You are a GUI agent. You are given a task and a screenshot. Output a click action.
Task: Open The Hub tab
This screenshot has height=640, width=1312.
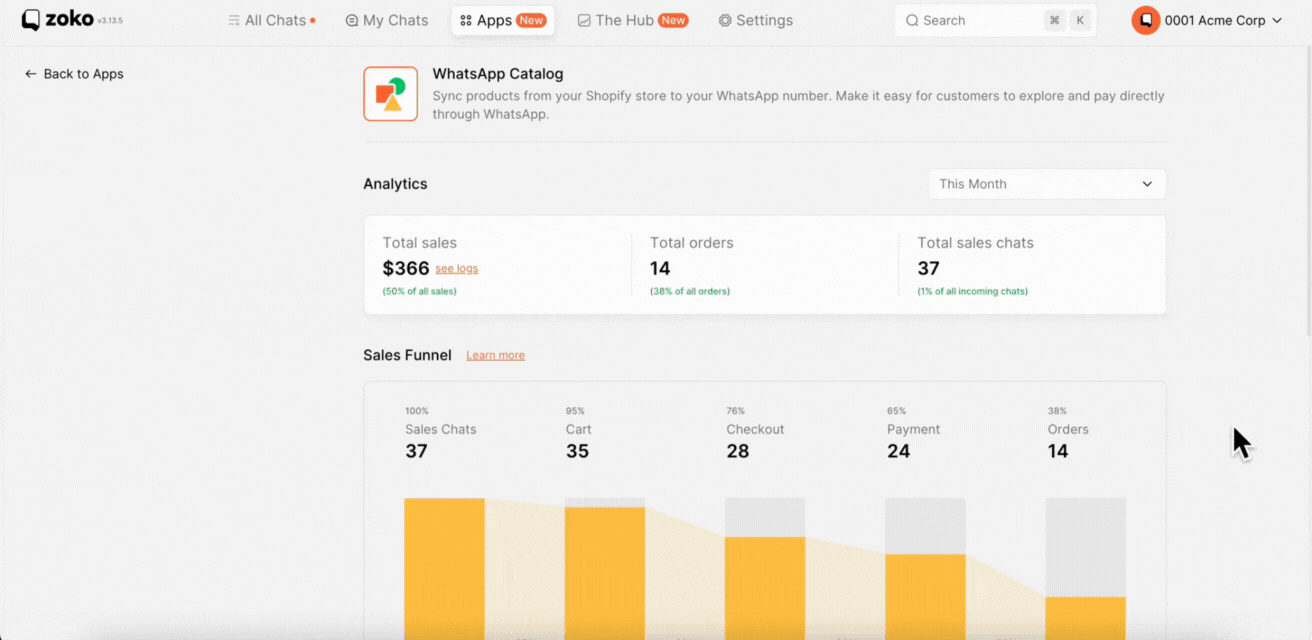click(x=633, y=20)
